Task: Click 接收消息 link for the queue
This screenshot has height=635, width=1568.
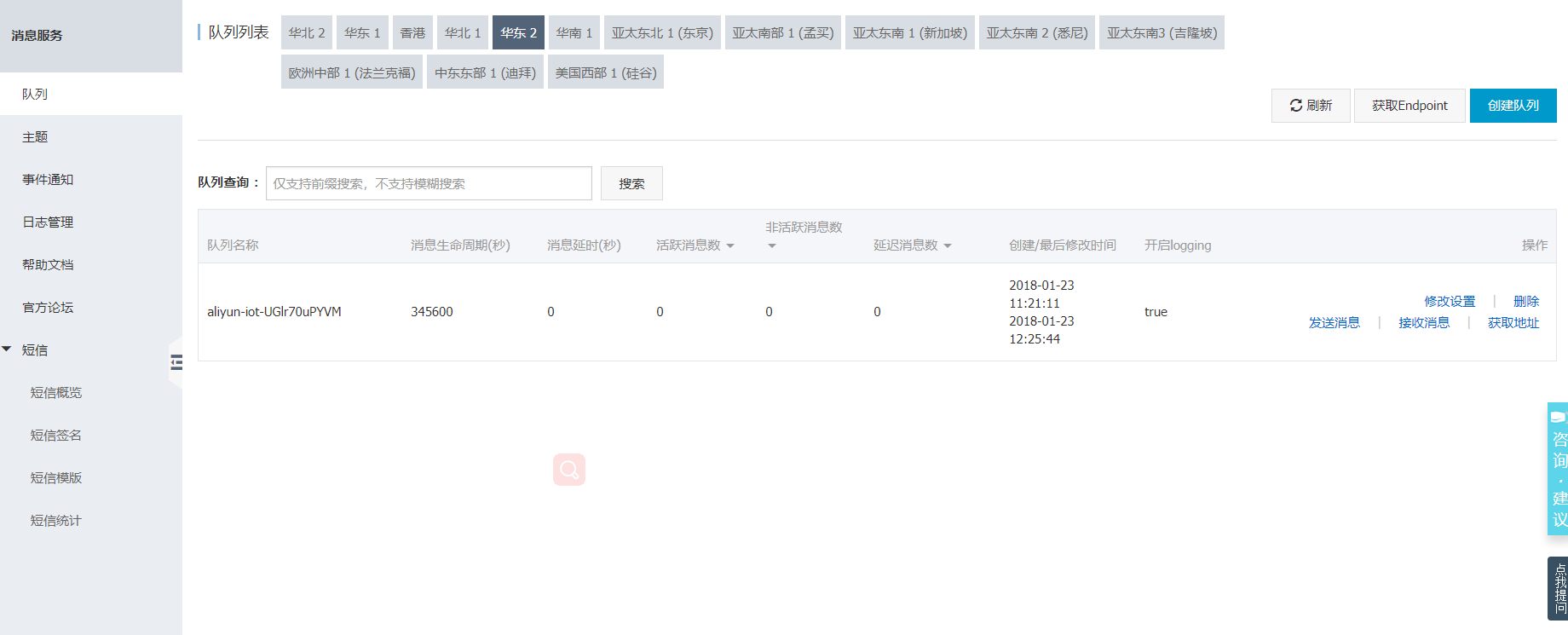Action: [x=1424, y=323]
